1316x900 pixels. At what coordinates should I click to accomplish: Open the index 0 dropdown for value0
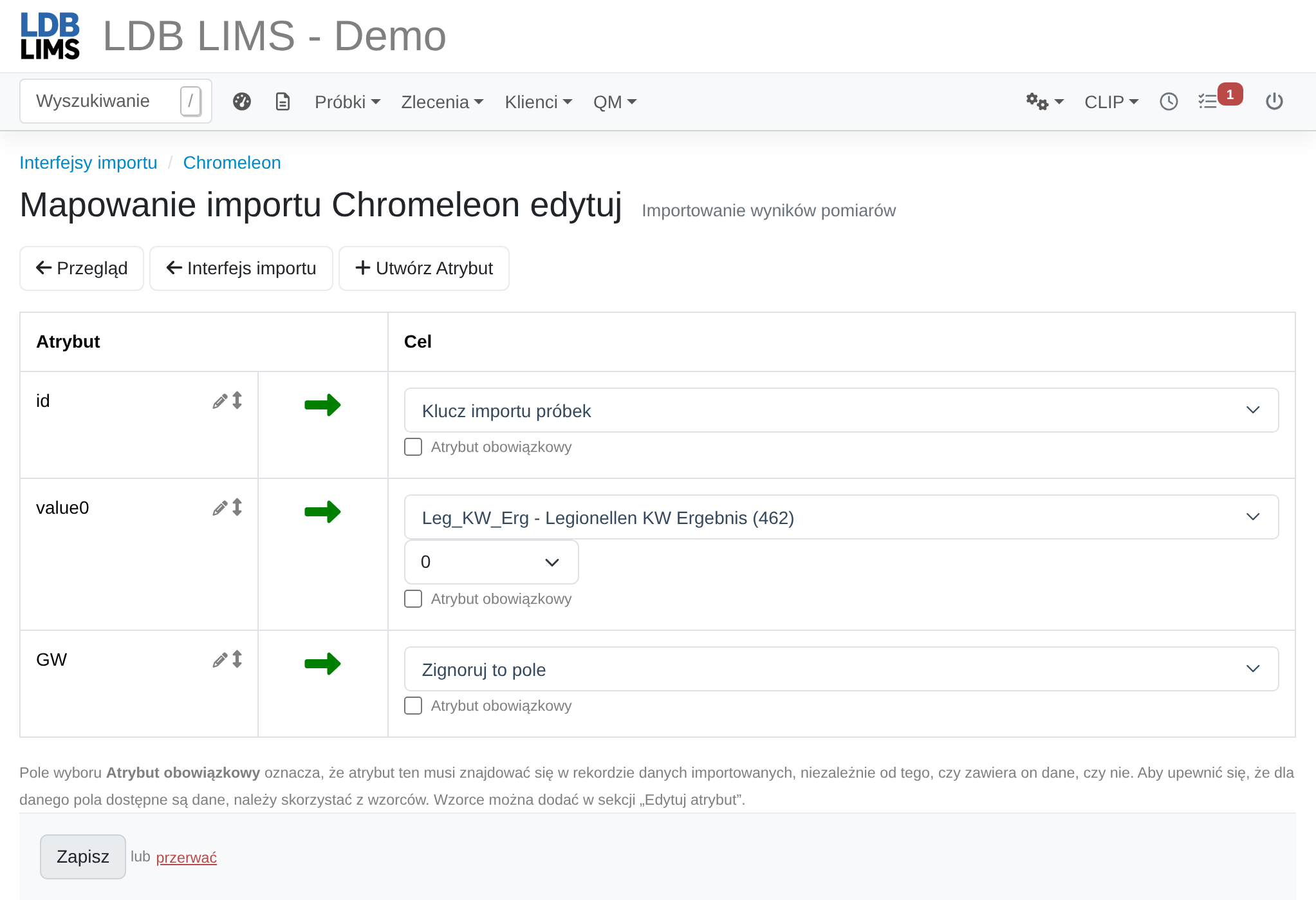point(491,562)
